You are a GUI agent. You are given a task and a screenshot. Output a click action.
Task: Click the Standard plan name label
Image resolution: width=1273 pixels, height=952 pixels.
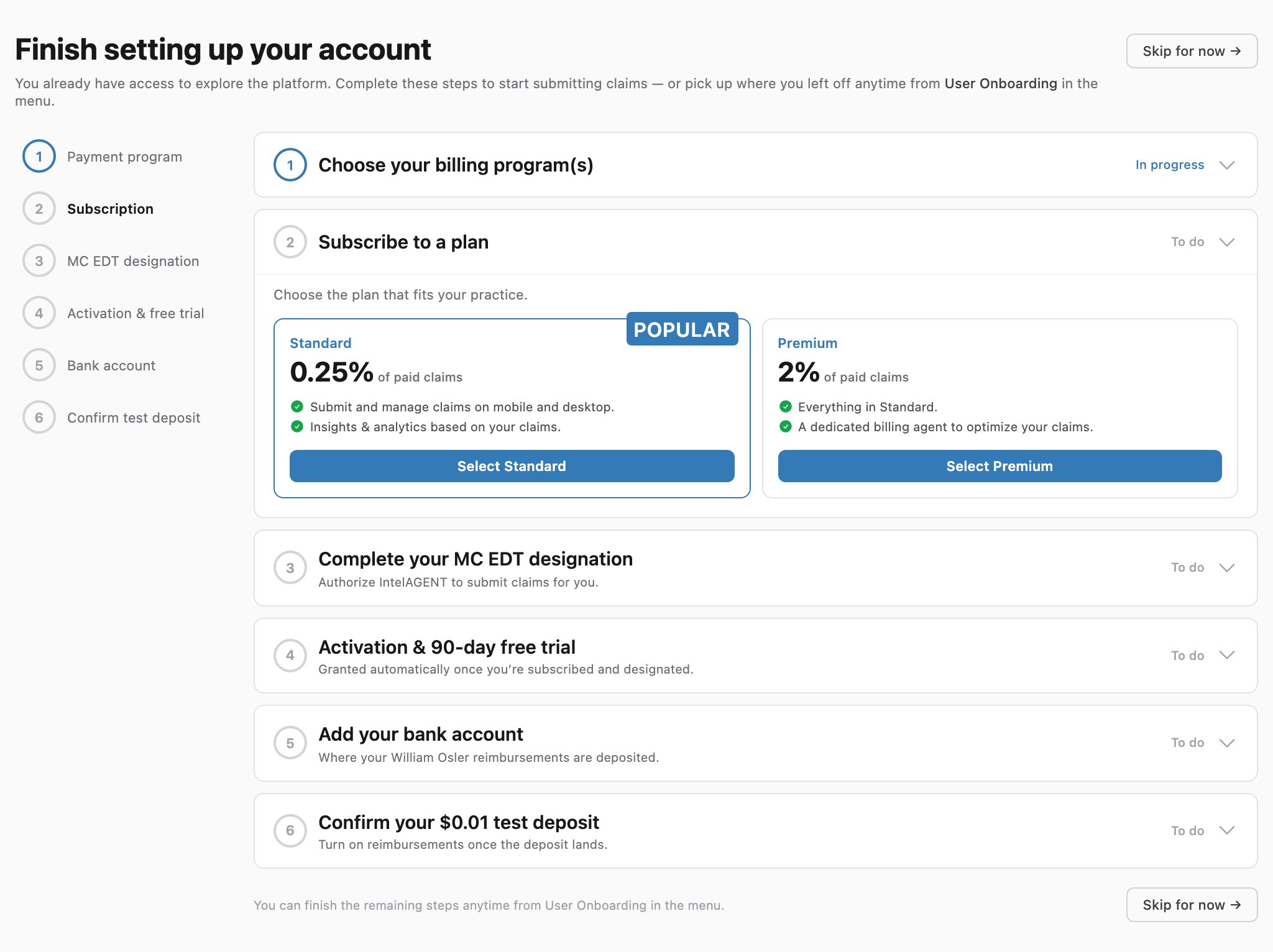click(x=320, y=343)
